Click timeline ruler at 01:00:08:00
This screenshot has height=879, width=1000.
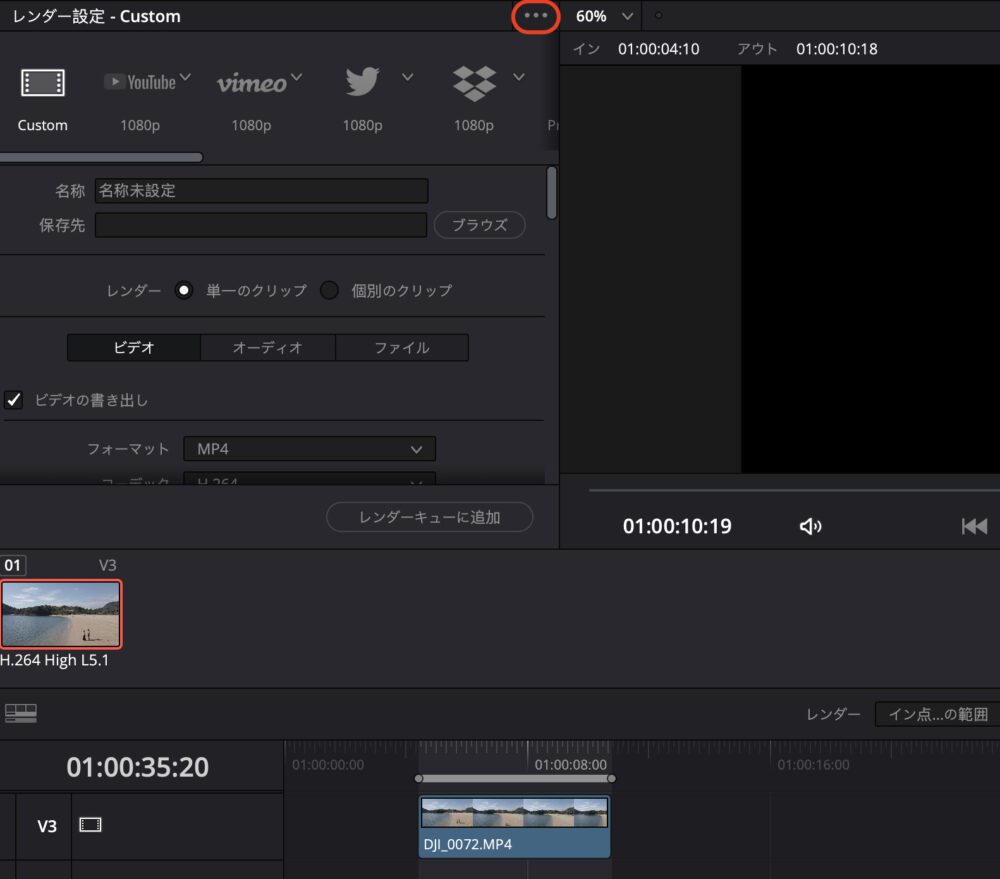point(570,764)
